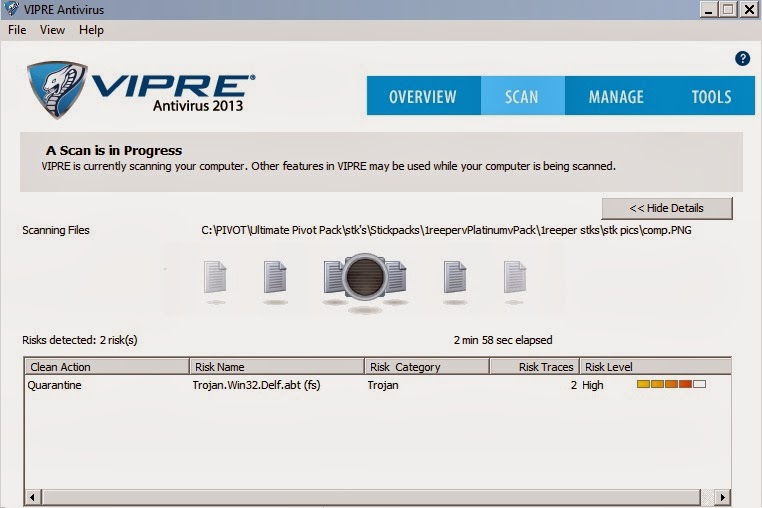Open the Help menu
Screen dimensions: 762x508
pyautogui.click(x=91, y=30)
